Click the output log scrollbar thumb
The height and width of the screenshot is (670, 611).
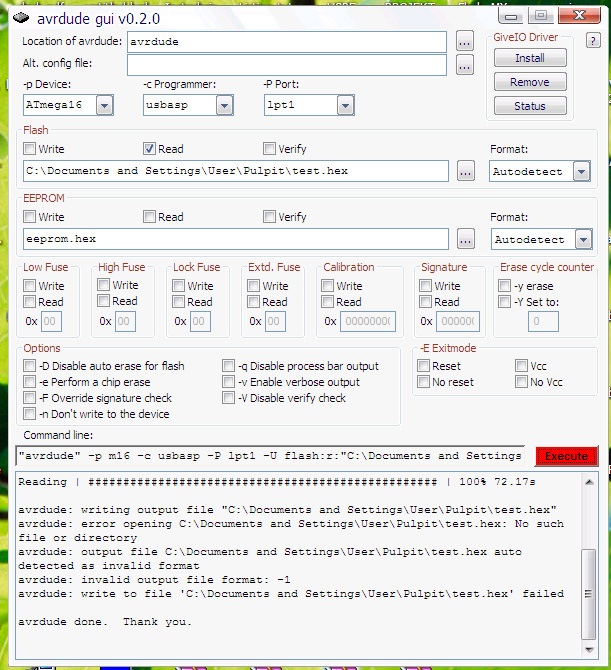pos(589,594)
